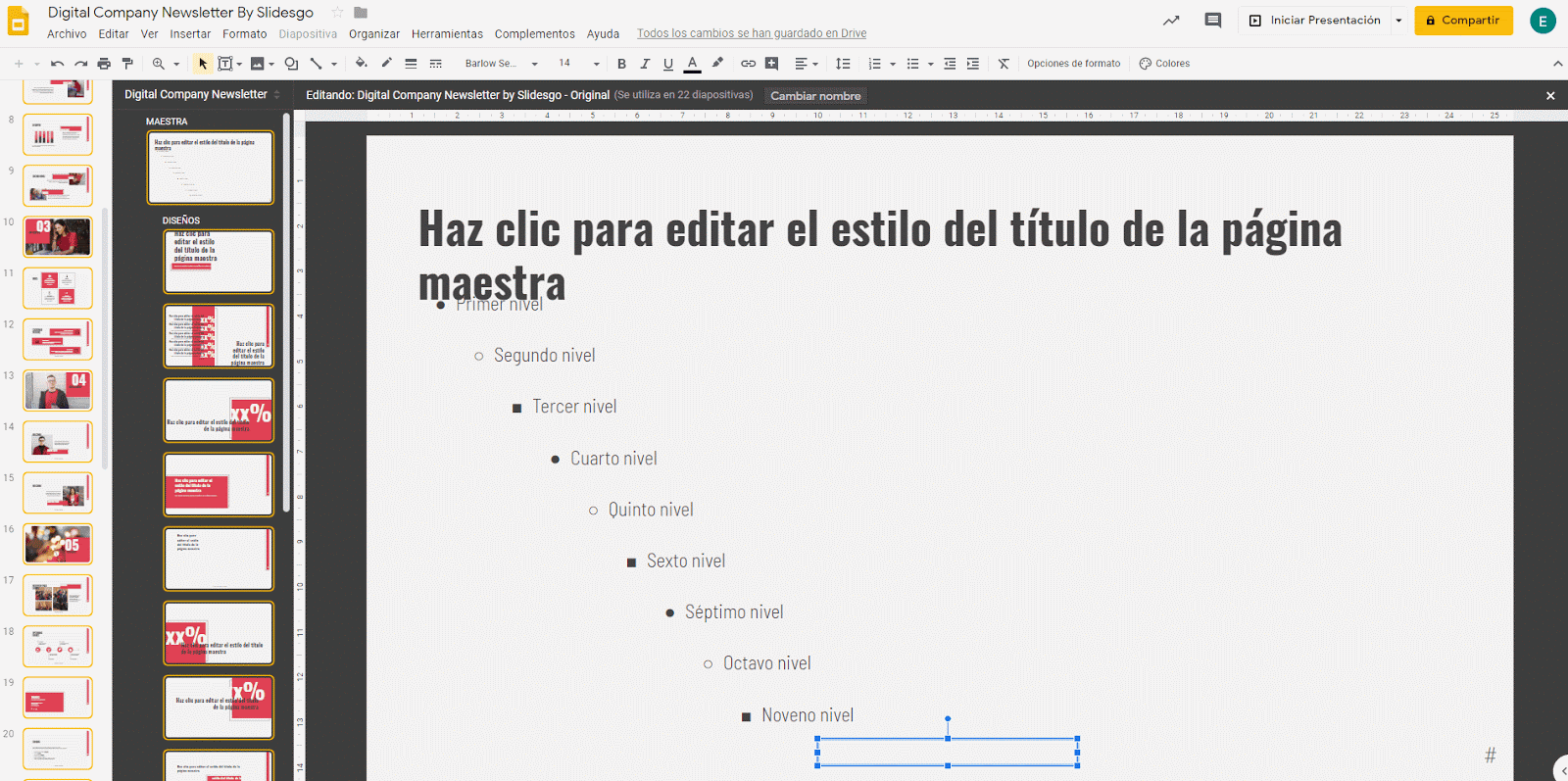
Task: Click the Clear formatting icon
Action: [1004, 64]
